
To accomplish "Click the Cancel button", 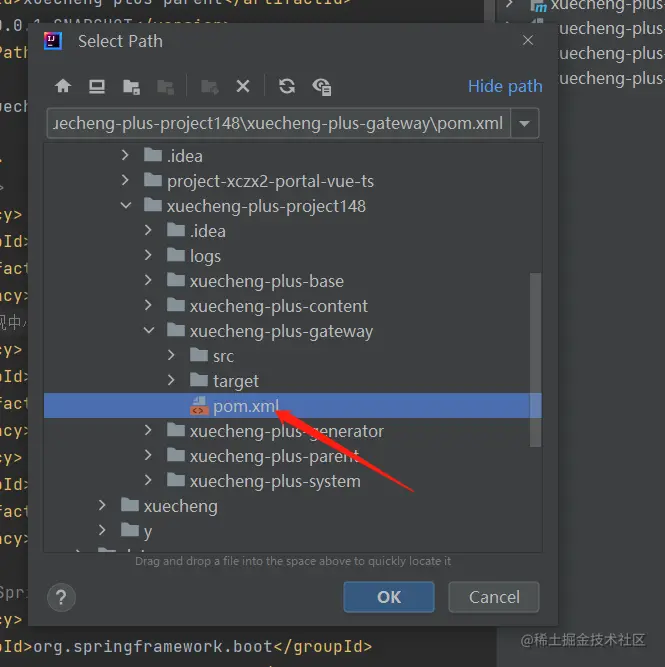I will click(494, 597).
